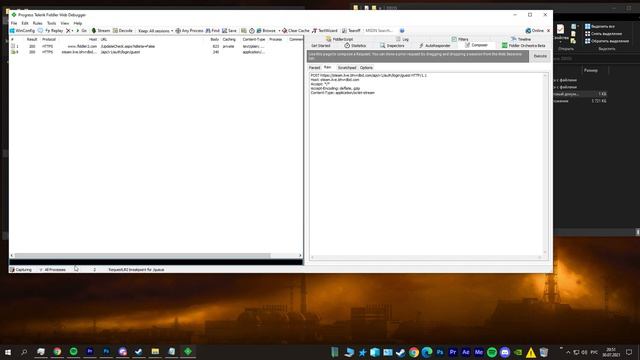
Task: Click All Processes filter in status bar
Action: (x=53, y=270)
